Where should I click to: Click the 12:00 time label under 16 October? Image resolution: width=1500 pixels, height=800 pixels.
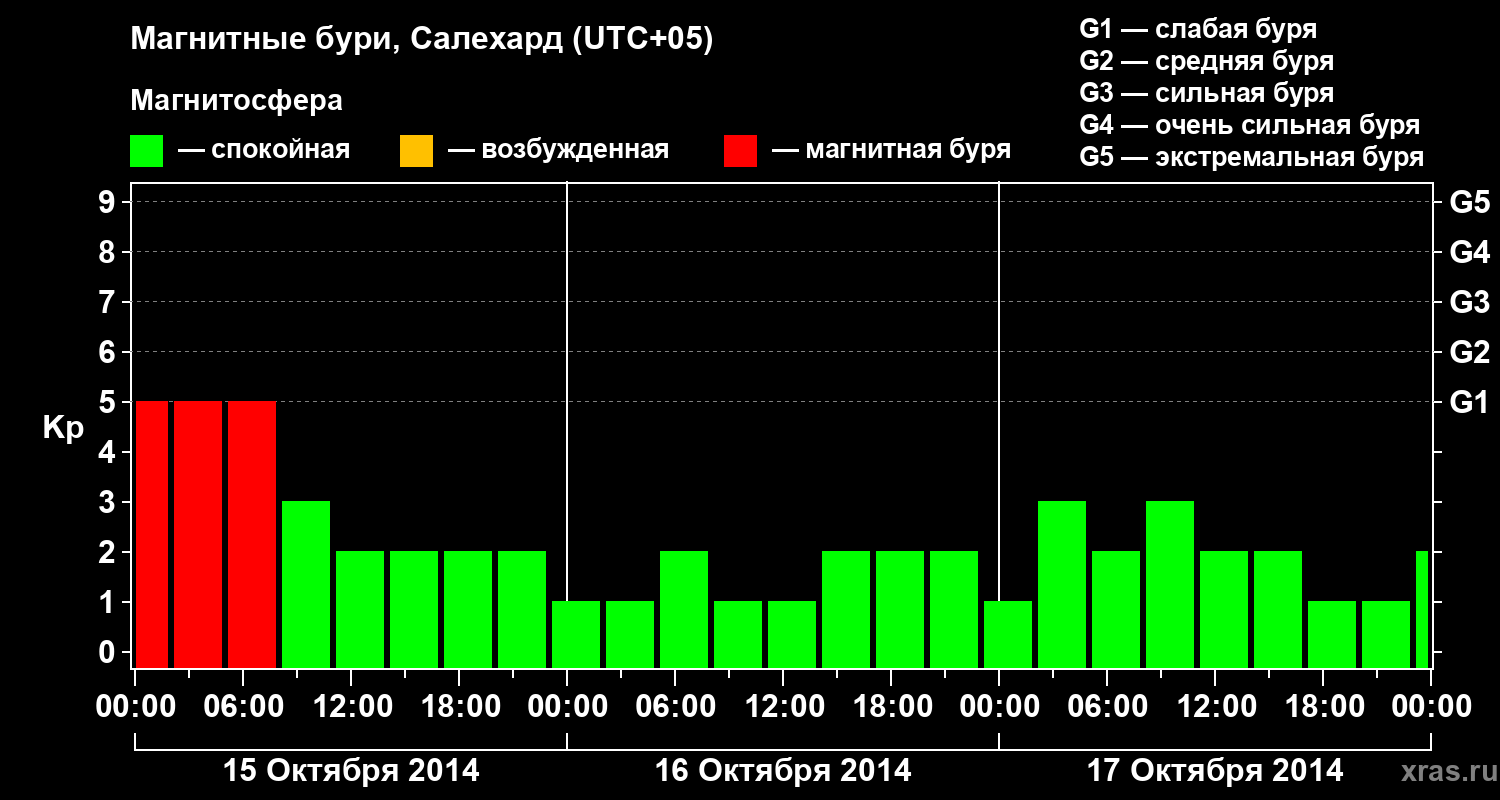(783, 707)
